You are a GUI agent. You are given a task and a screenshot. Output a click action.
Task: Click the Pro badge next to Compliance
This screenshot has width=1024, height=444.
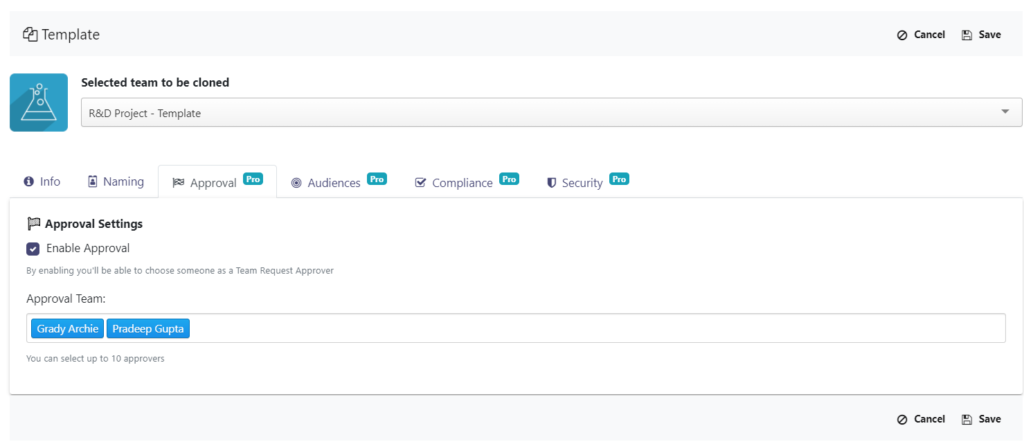[x=509, y=179]
